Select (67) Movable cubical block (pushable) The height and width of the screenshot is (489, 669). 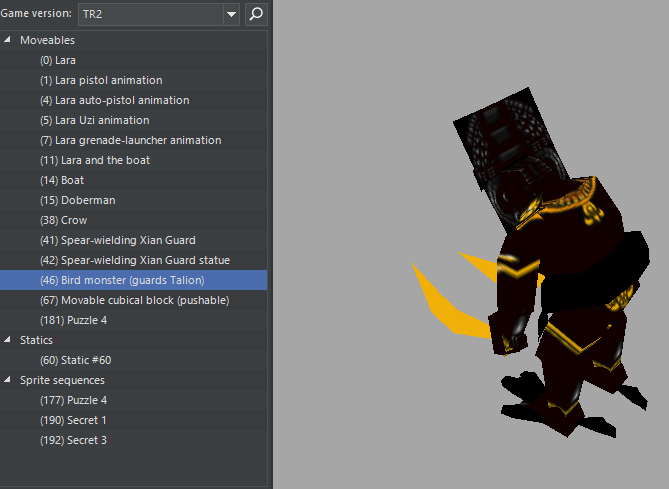point(134,300)
